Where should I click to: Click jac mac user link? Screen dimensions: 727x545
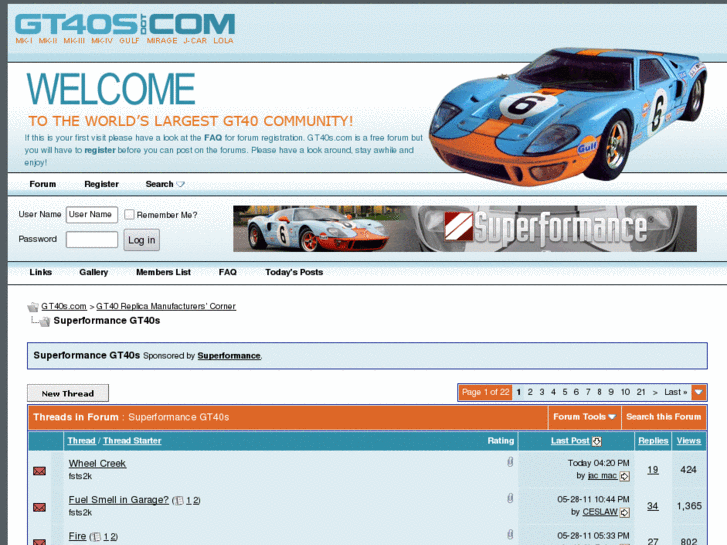coord(602,475)
